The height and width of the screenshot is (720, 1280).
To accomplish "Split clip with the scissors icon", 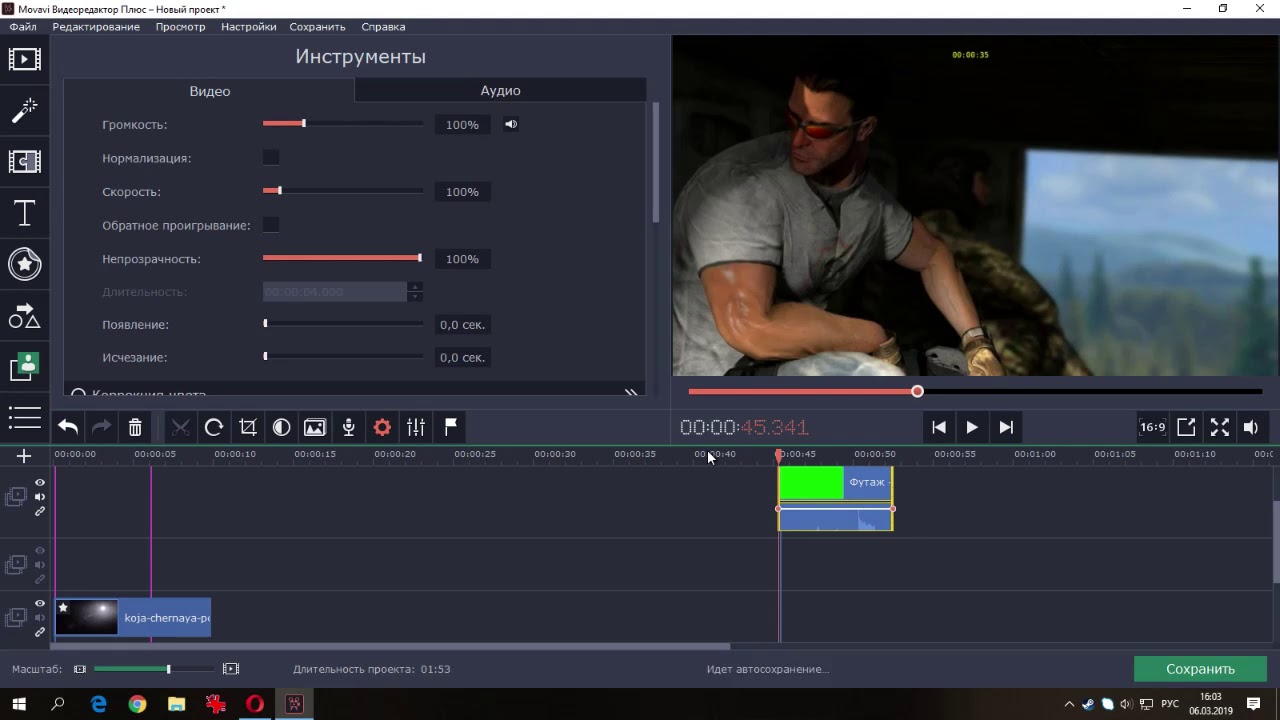I will (180, 428).
